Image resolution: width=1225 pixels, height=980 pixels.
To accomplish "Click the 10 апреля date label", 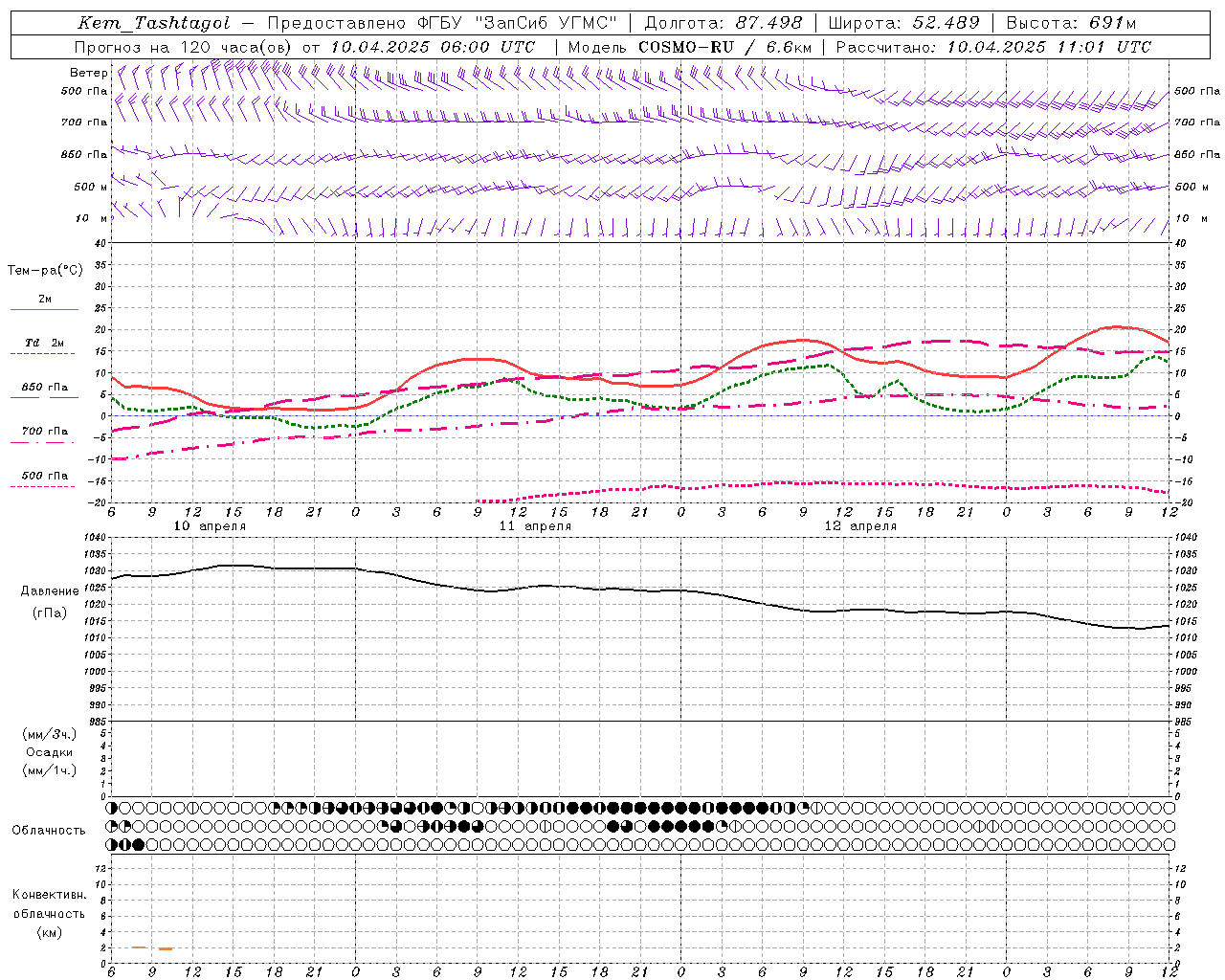I will 210,526.
